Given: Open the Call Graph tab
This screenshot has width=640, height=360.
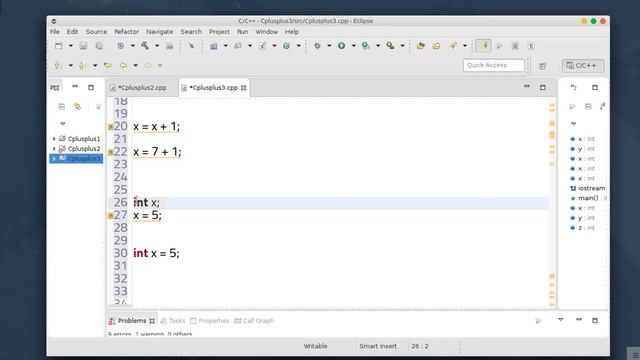Looking at the screenshot, I should 254,321.
